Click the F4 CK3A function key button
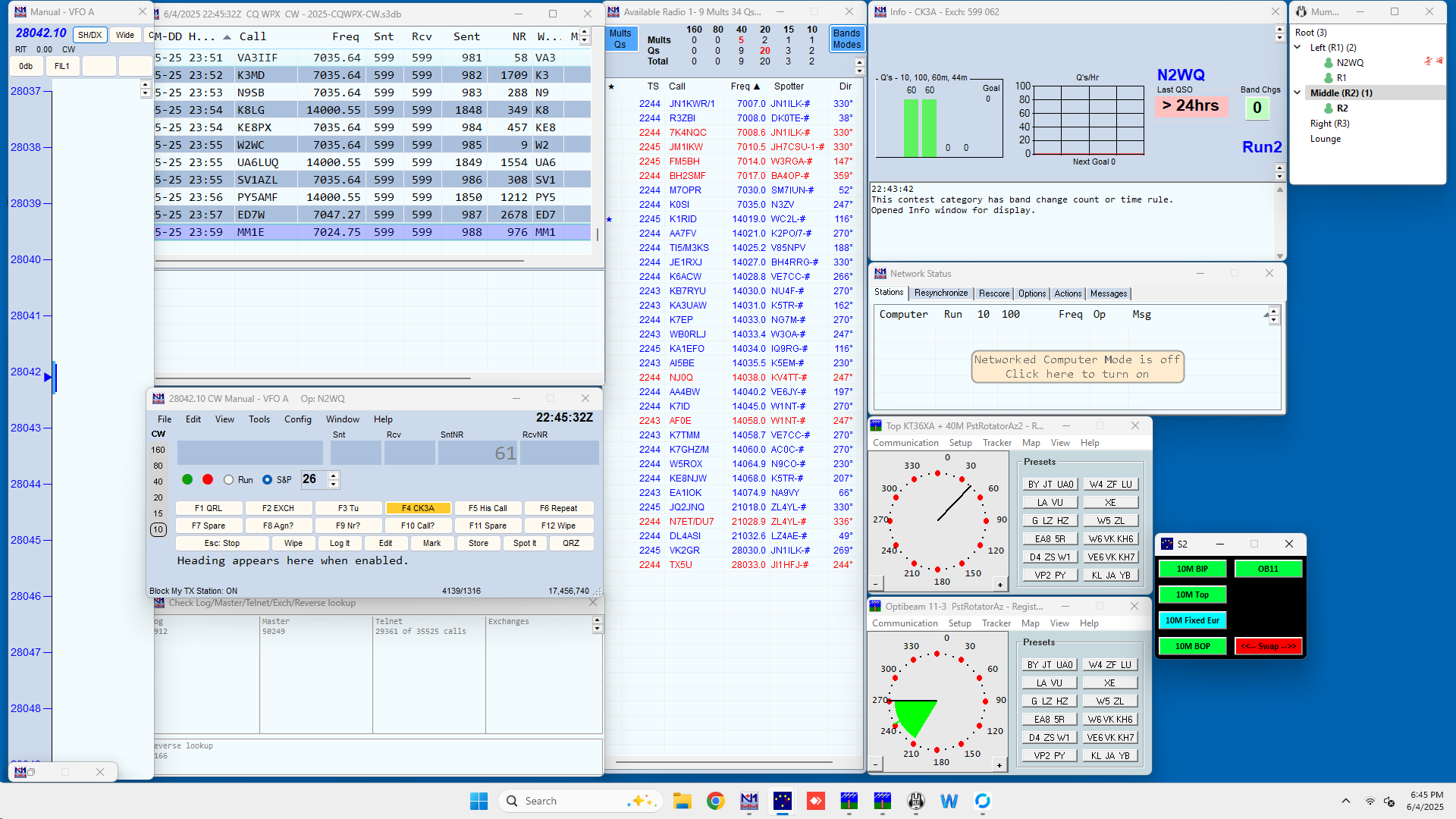Screen dimensions: 1456x819 pyautogui.click(x=418, y=508)
